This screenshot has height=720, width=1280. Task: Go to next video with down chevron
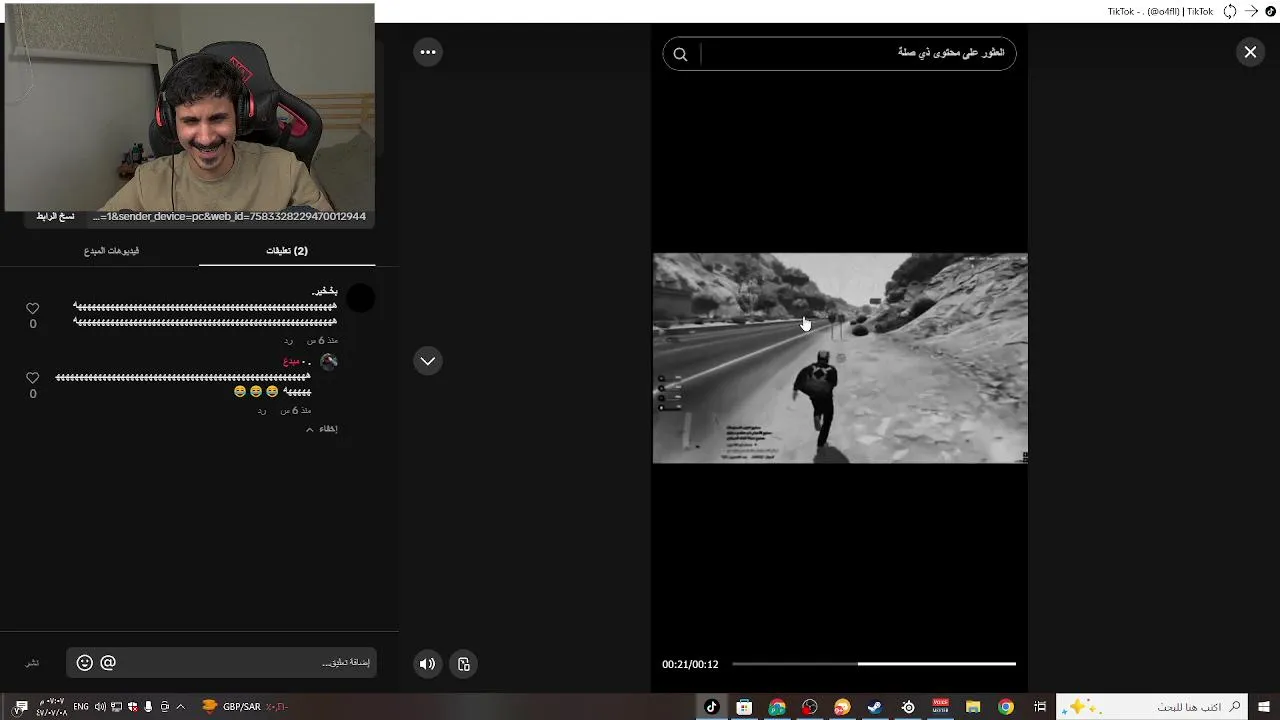pyautogui.click(x=428, y=361)
